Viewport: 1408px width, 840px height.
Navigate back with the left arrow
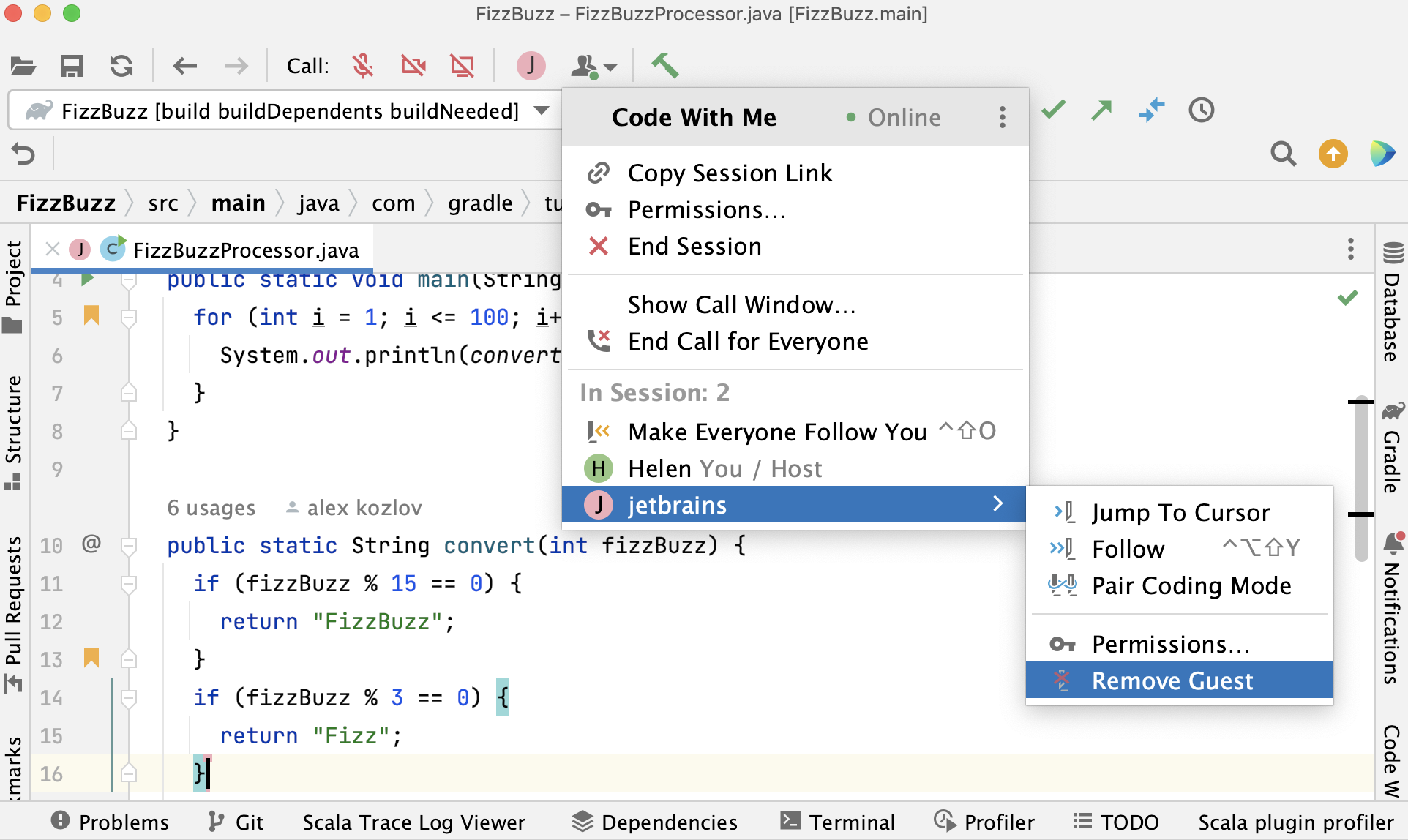[x=185, y=67]
